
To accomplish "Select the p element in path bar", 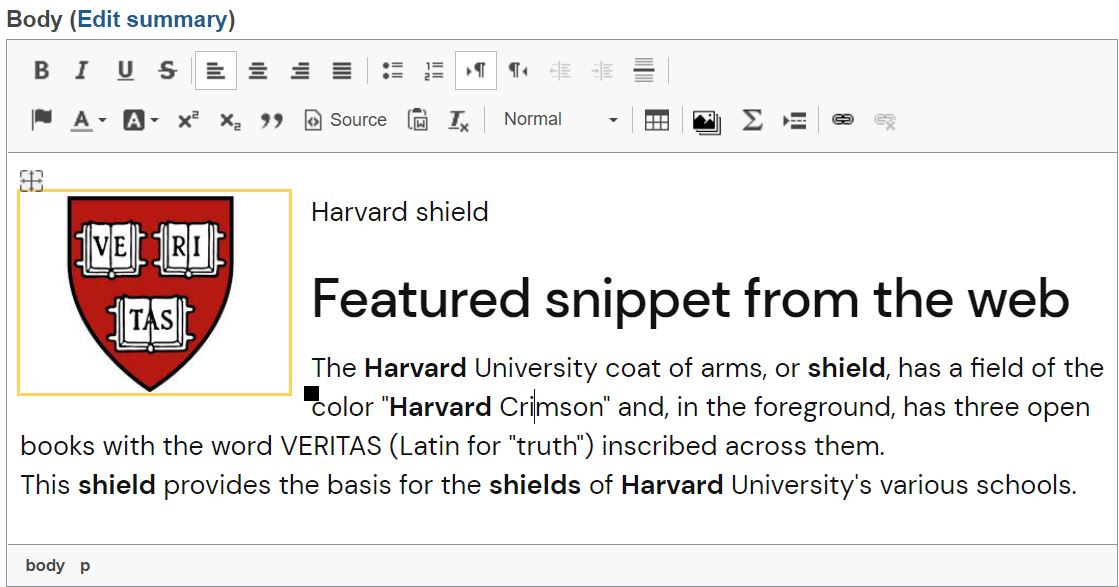I will 85,566.
